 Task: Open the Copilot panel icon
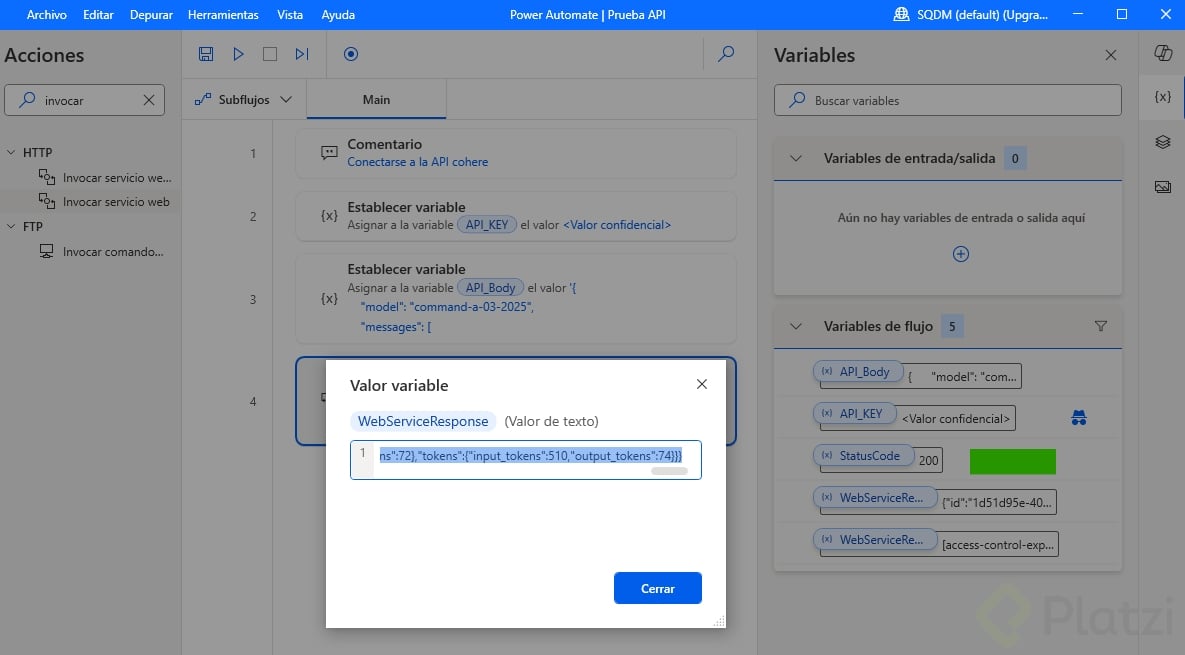point(1163,53)
